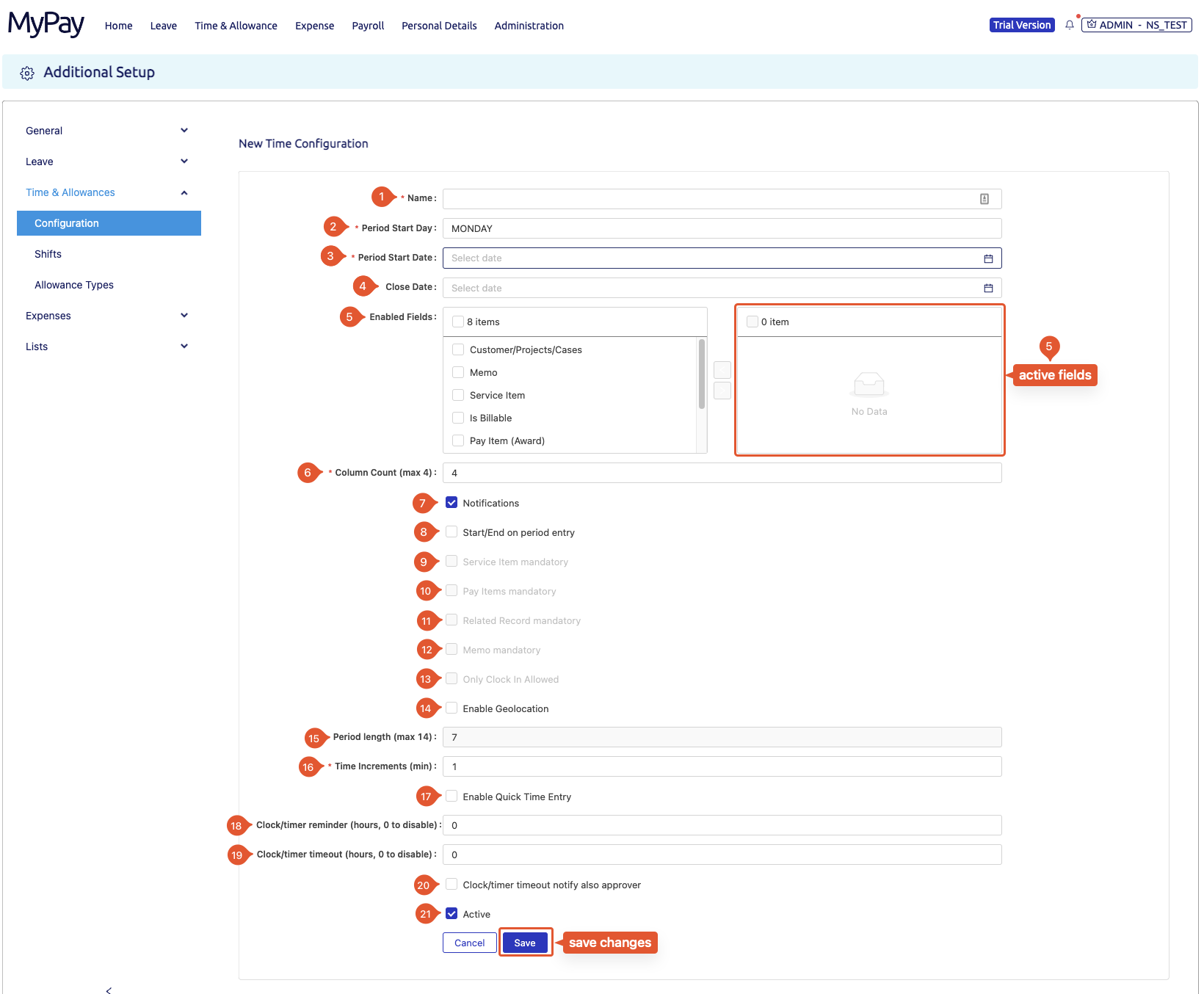Click the gear icon beside Additional Setup

[x=27, y=73]
